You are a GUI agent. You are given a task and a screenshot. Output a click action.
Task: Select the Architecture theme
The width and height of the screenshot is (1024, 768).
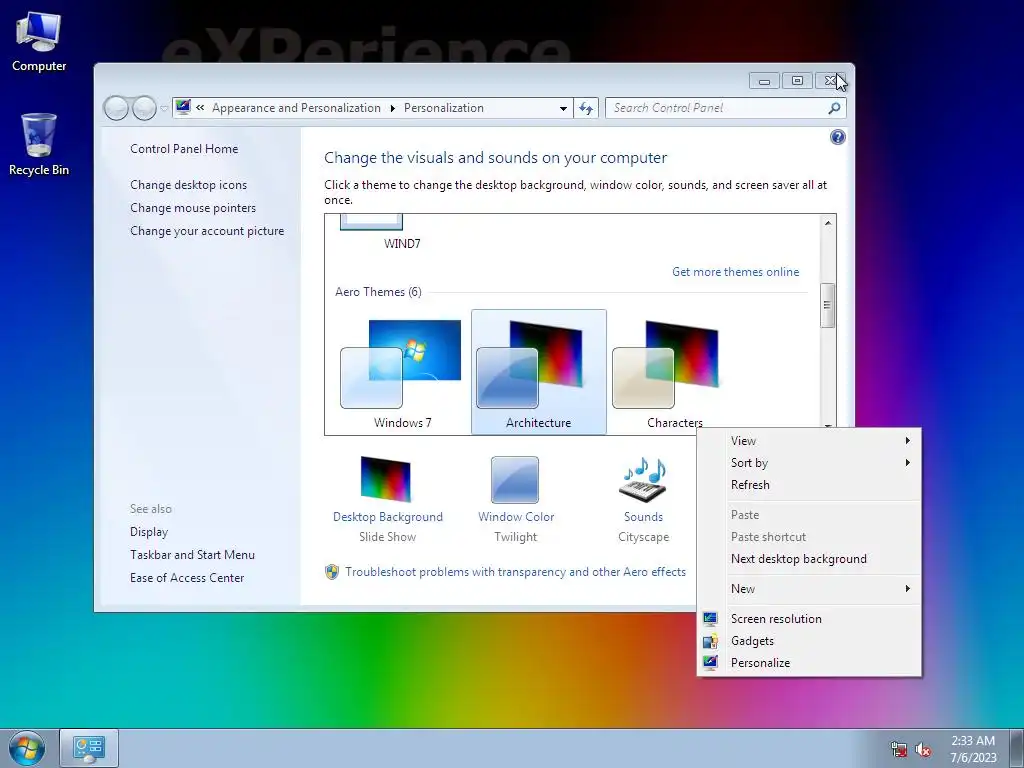click(x=538, y=372)
